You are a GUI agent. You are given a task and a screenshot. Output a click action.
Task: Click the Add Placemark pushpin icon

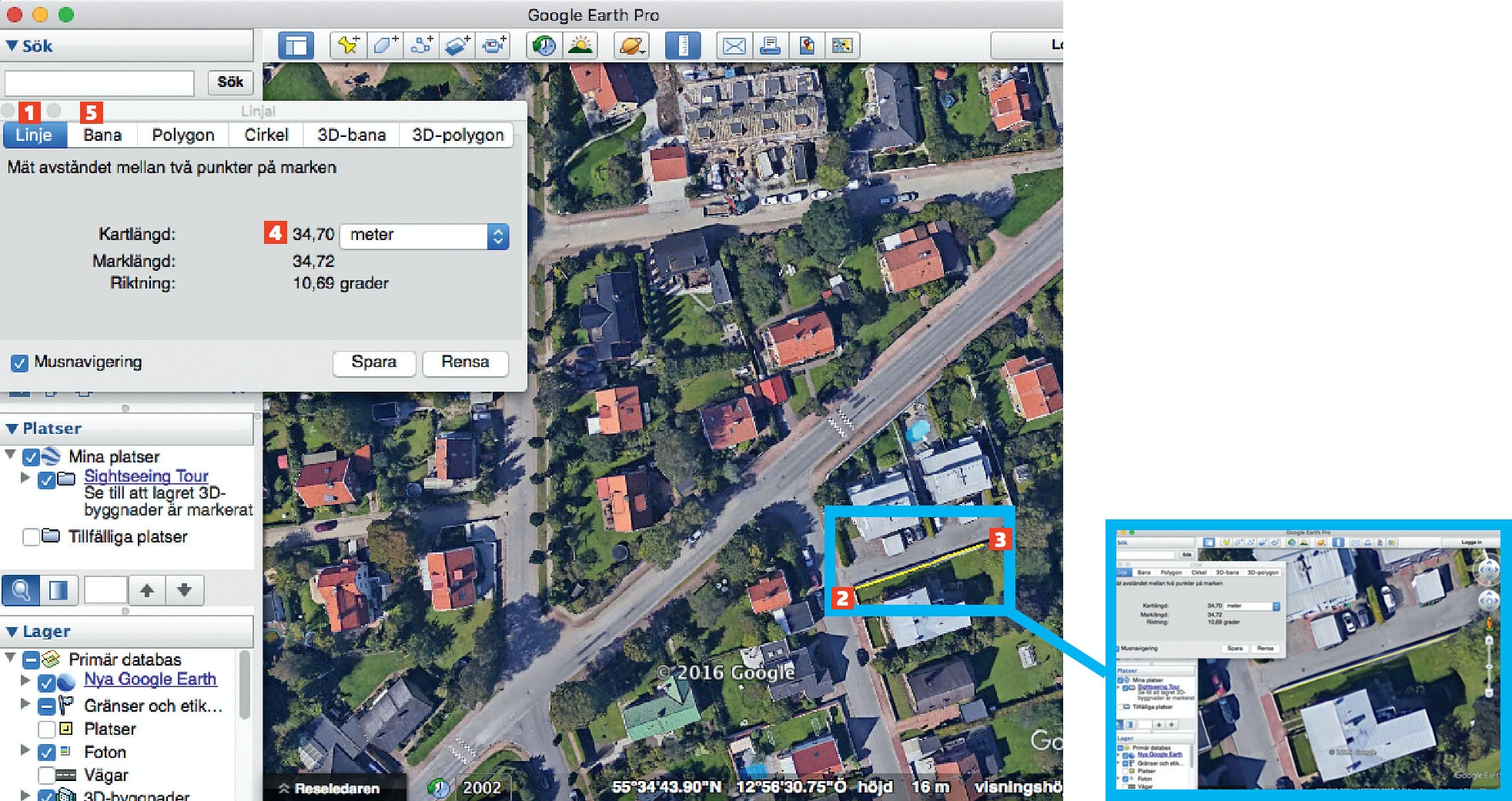click(348, 45)
